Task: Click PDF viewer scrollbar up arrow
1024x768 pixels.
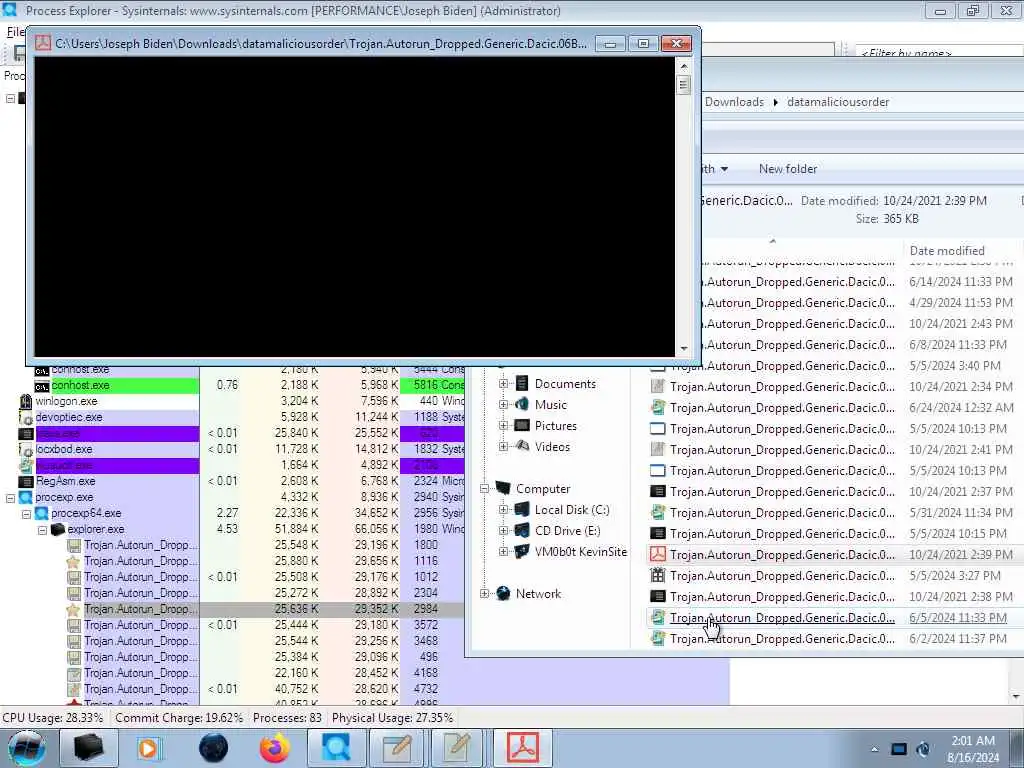Action: (x=684, y=66)
